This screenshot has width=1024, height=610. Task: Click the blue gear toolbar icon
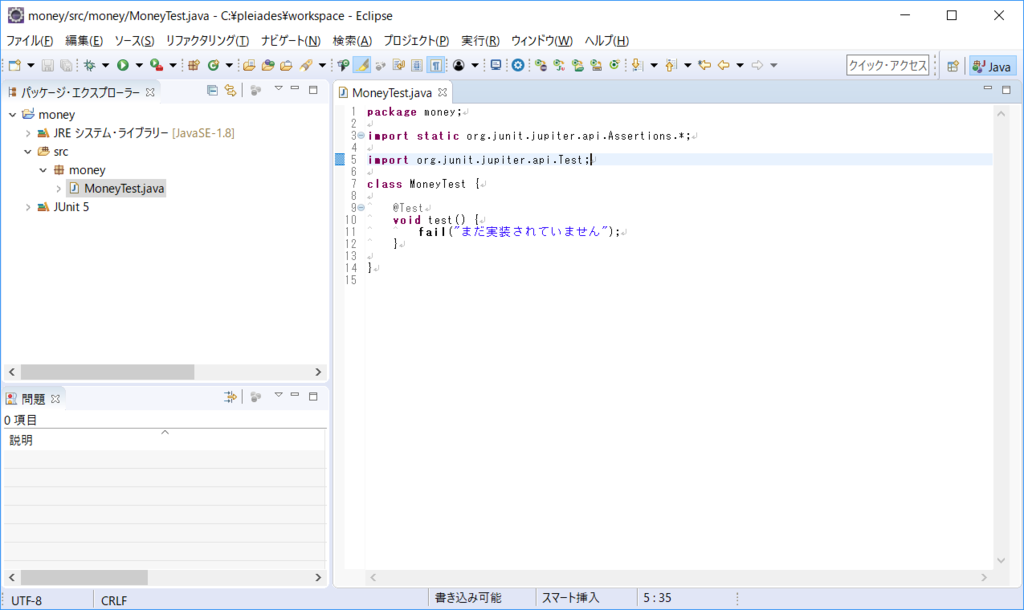(x=518, y=65)
